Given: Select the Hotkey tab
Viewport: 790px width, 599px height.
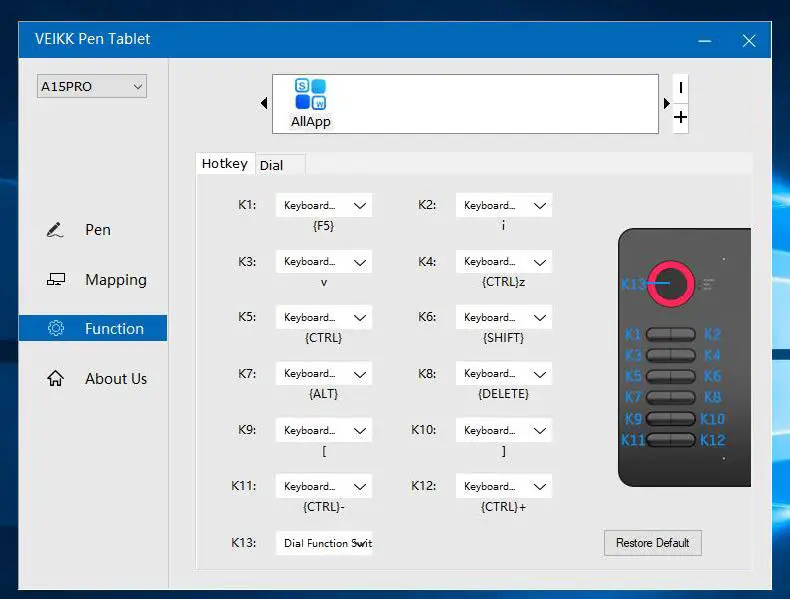Looking at the screenshot, I should pyautogui.click(x=224, y=164).
